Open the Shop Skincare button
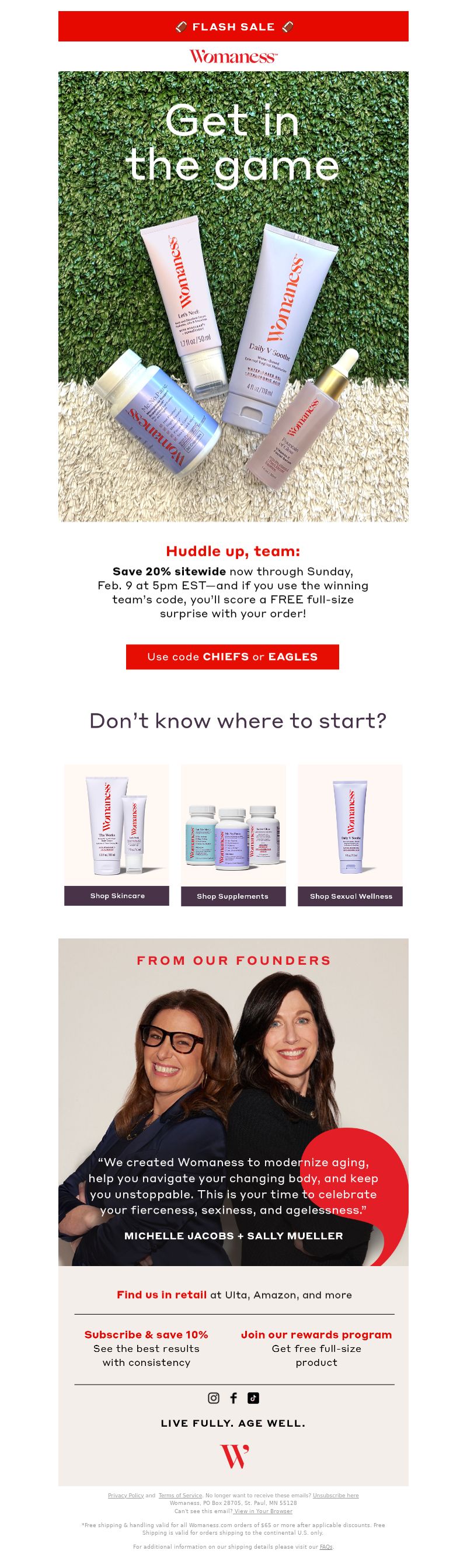This screenshot has height=1568, width=467. tap(117, 895)
